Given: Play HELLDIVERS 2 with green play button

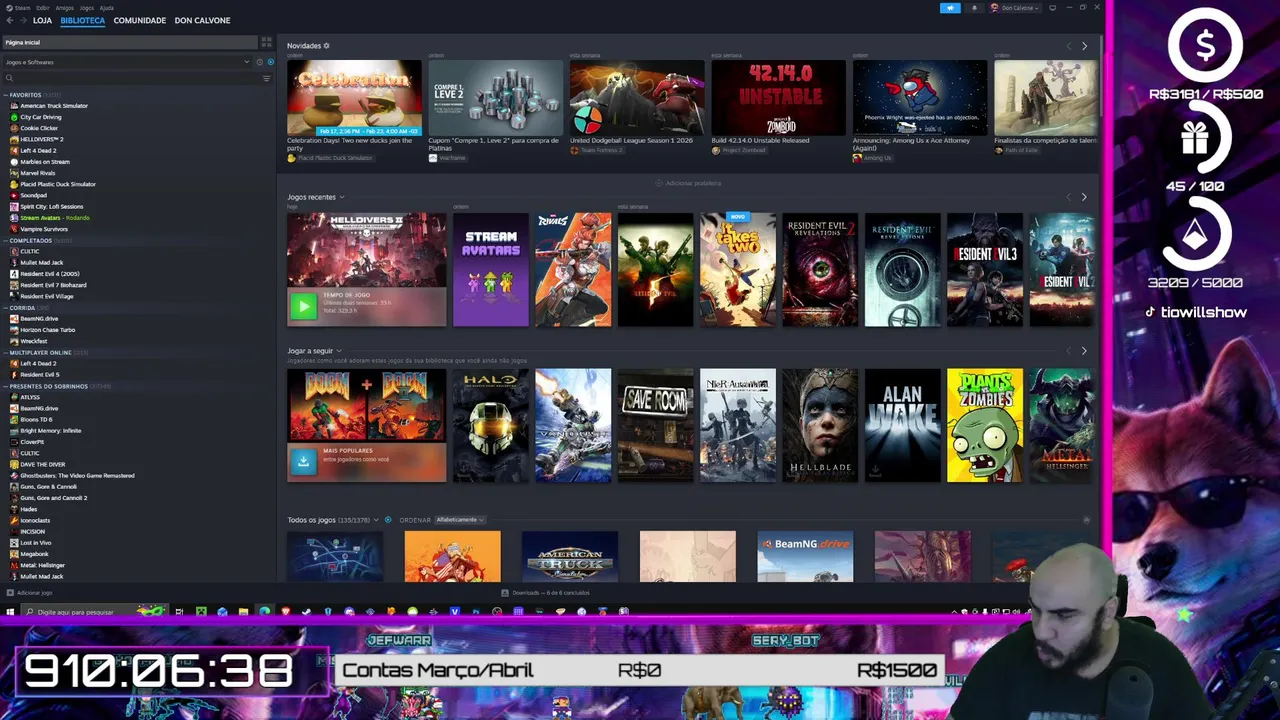Looking at the screenshot, I should coord(303,306).
